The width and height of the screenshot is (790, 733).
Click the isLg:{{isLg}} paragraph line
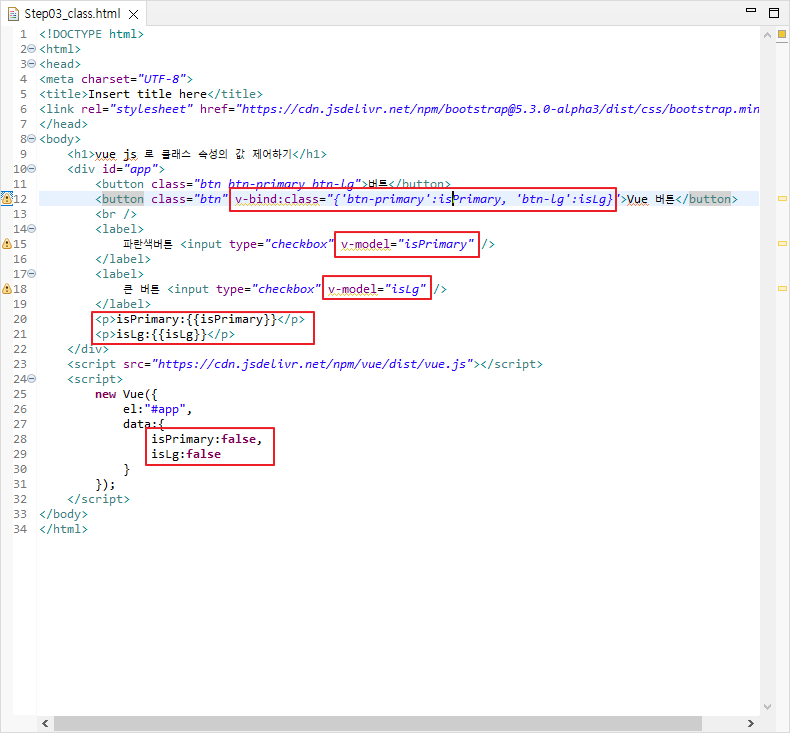pyautogui.click(x=165, y=335)
